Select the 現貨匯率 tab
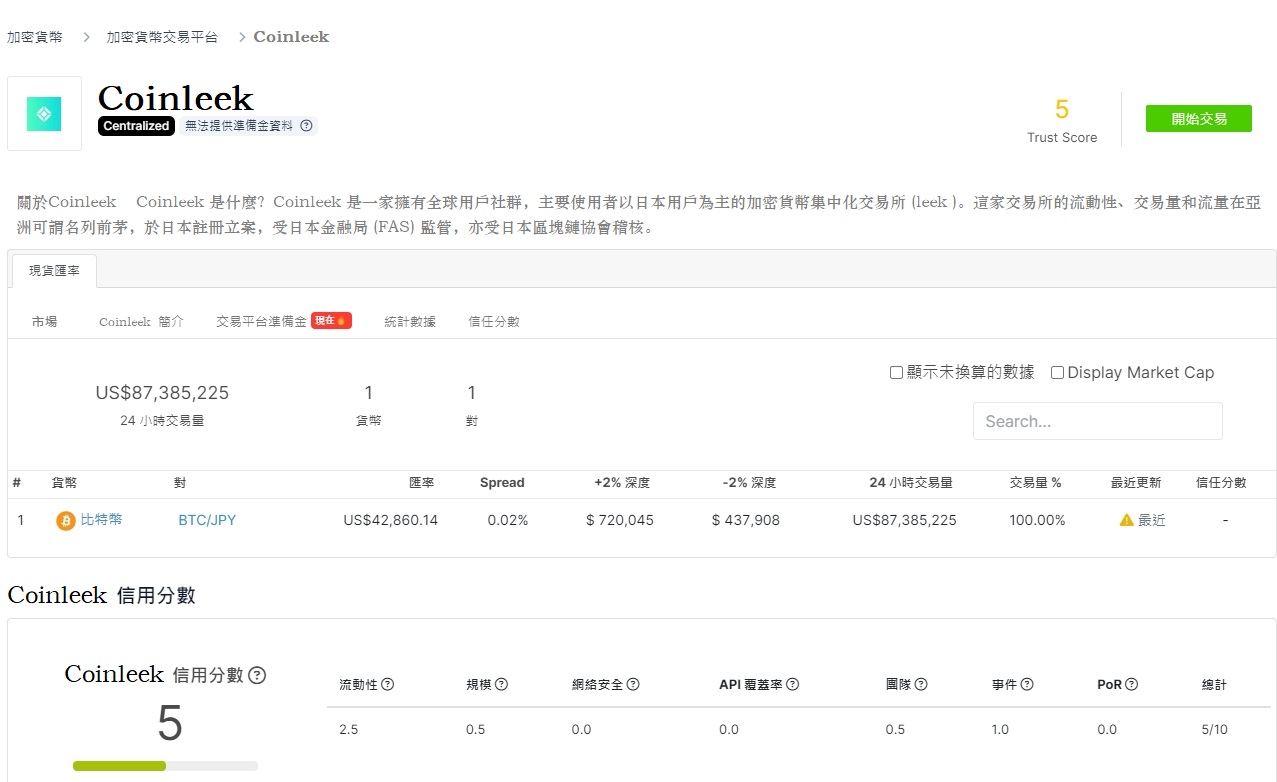 [54, 271]
